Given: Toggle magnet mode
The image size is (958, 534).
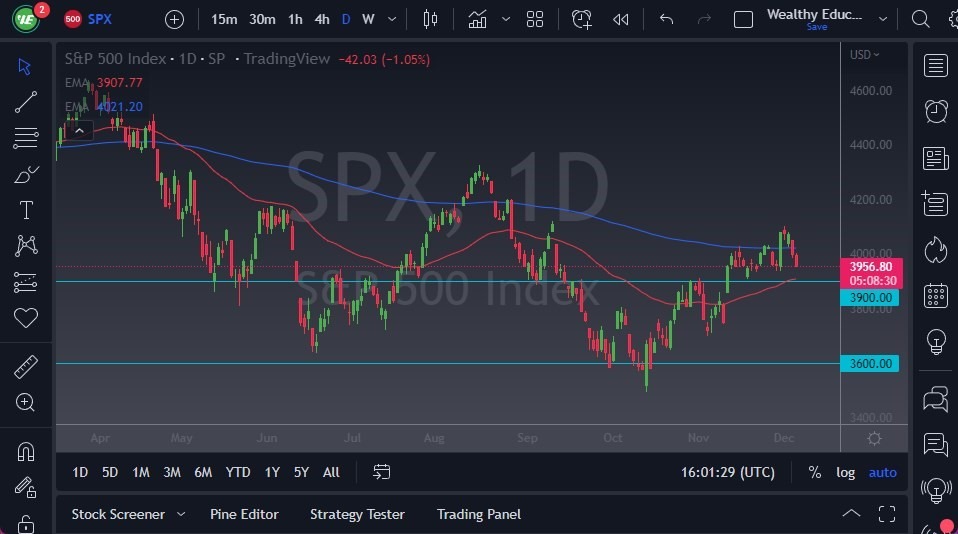Looking at the screenshot, I should [x=26, y=452].
